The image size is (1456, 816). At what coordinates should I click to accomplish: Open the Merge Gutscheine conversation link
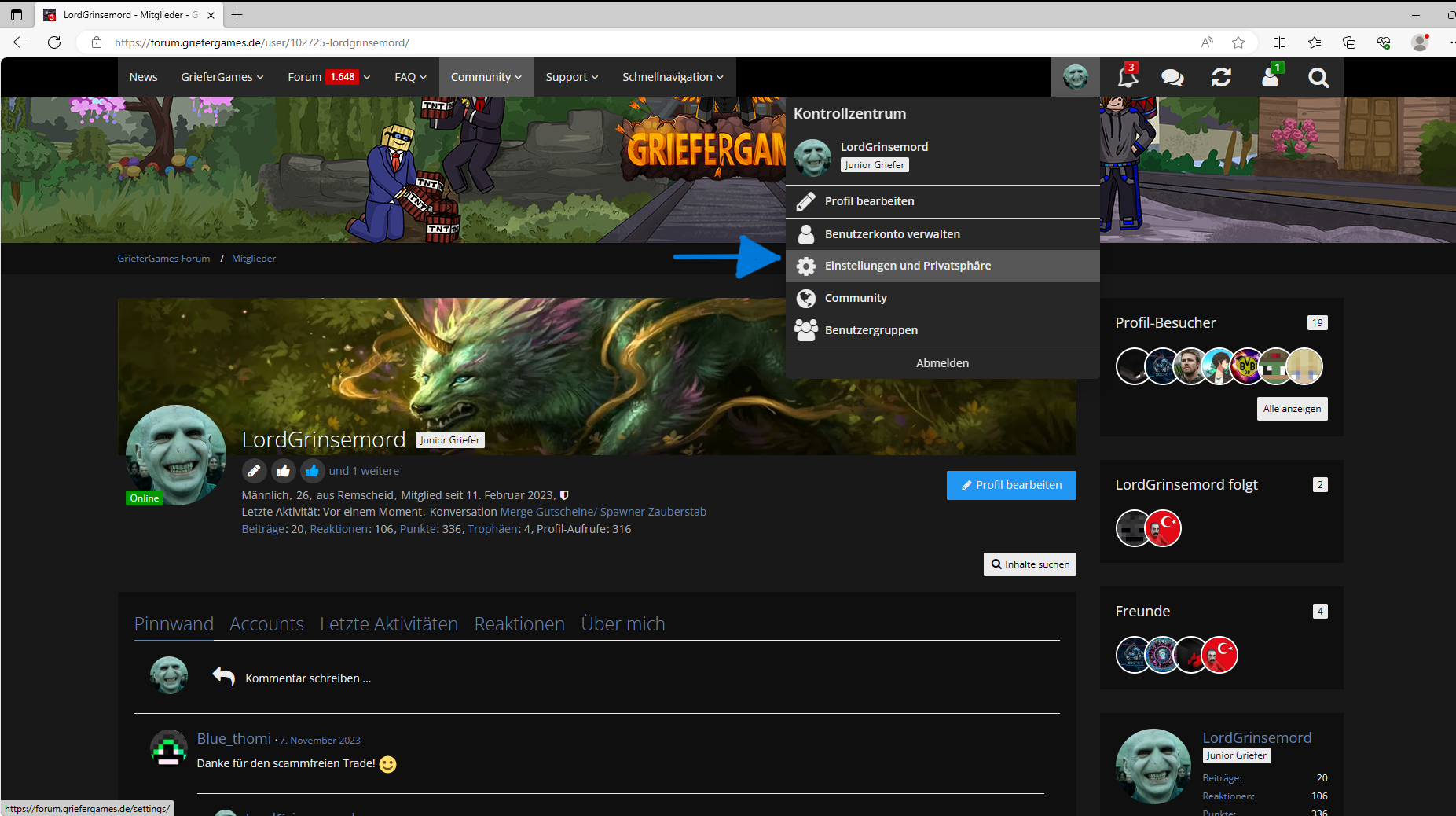tap(603, 512)
